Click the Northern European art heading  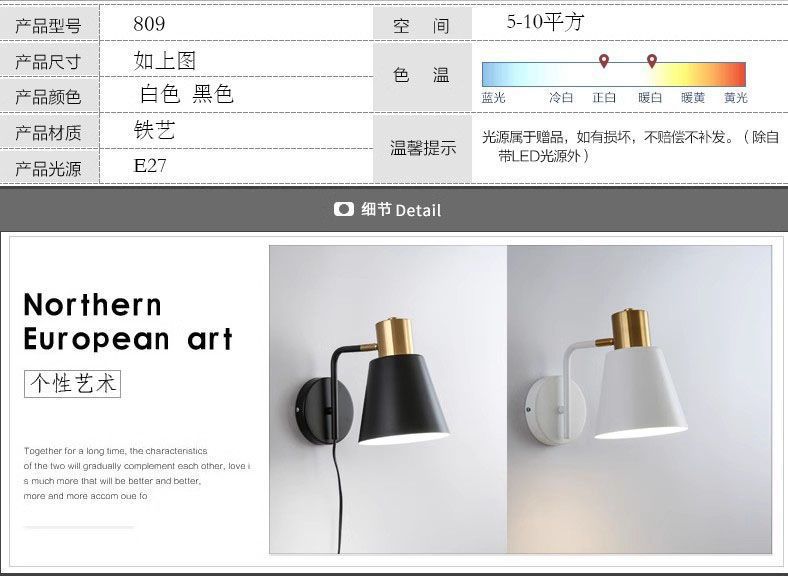click(128, 321)
